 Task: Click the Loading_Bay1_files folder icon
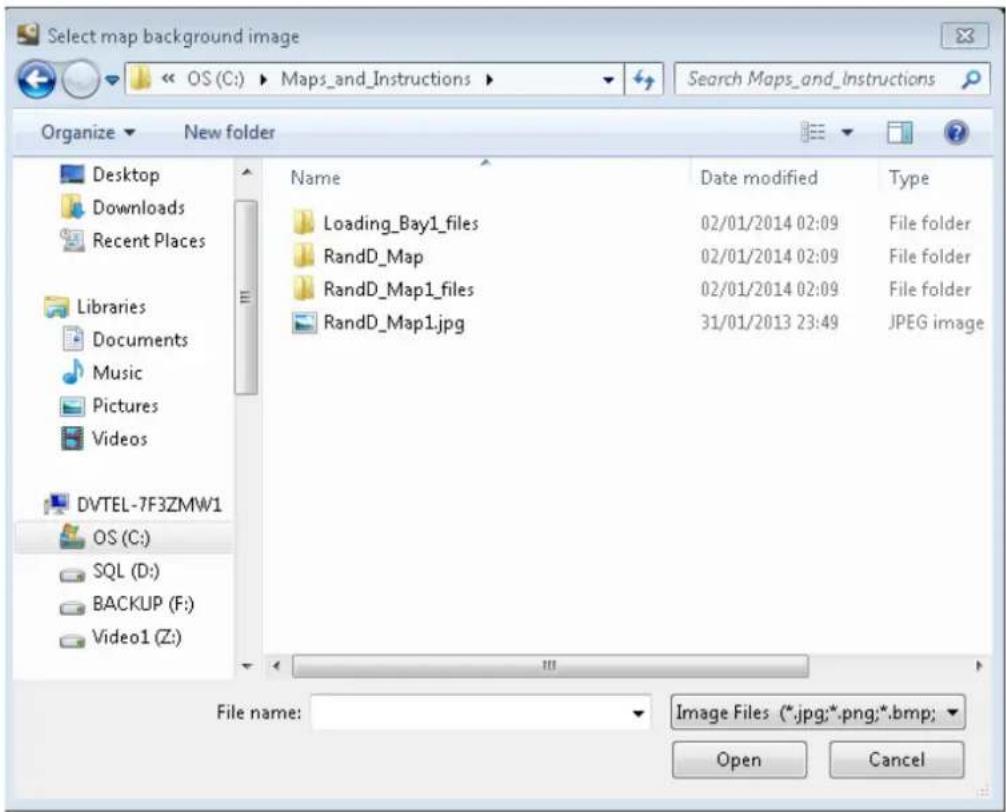coord(303,223)
